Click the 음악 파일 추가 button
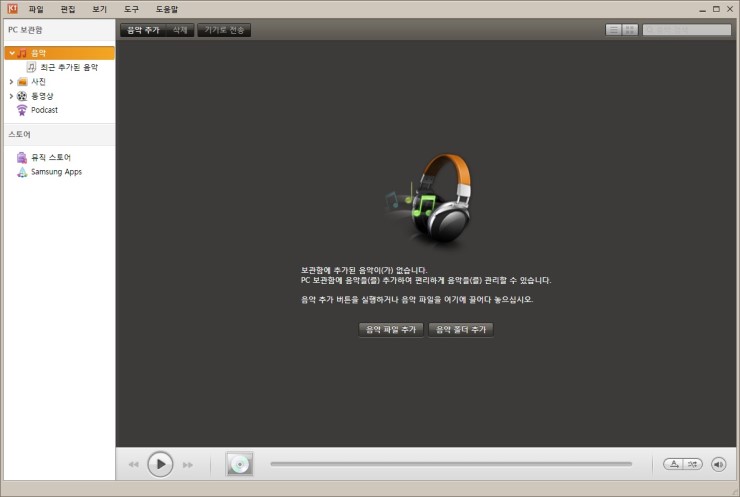The width and height of the screenshot is (740, 497). coord(391,329)
